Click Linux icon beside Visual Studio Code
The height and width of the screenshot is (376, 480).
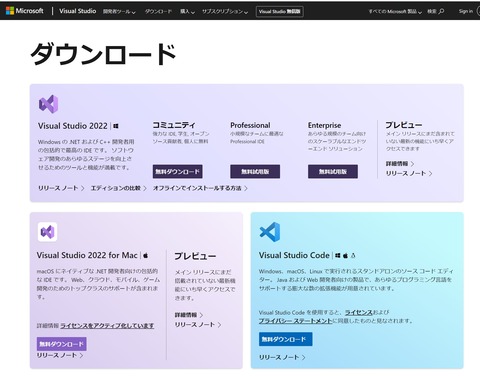(x=353, y=256)
